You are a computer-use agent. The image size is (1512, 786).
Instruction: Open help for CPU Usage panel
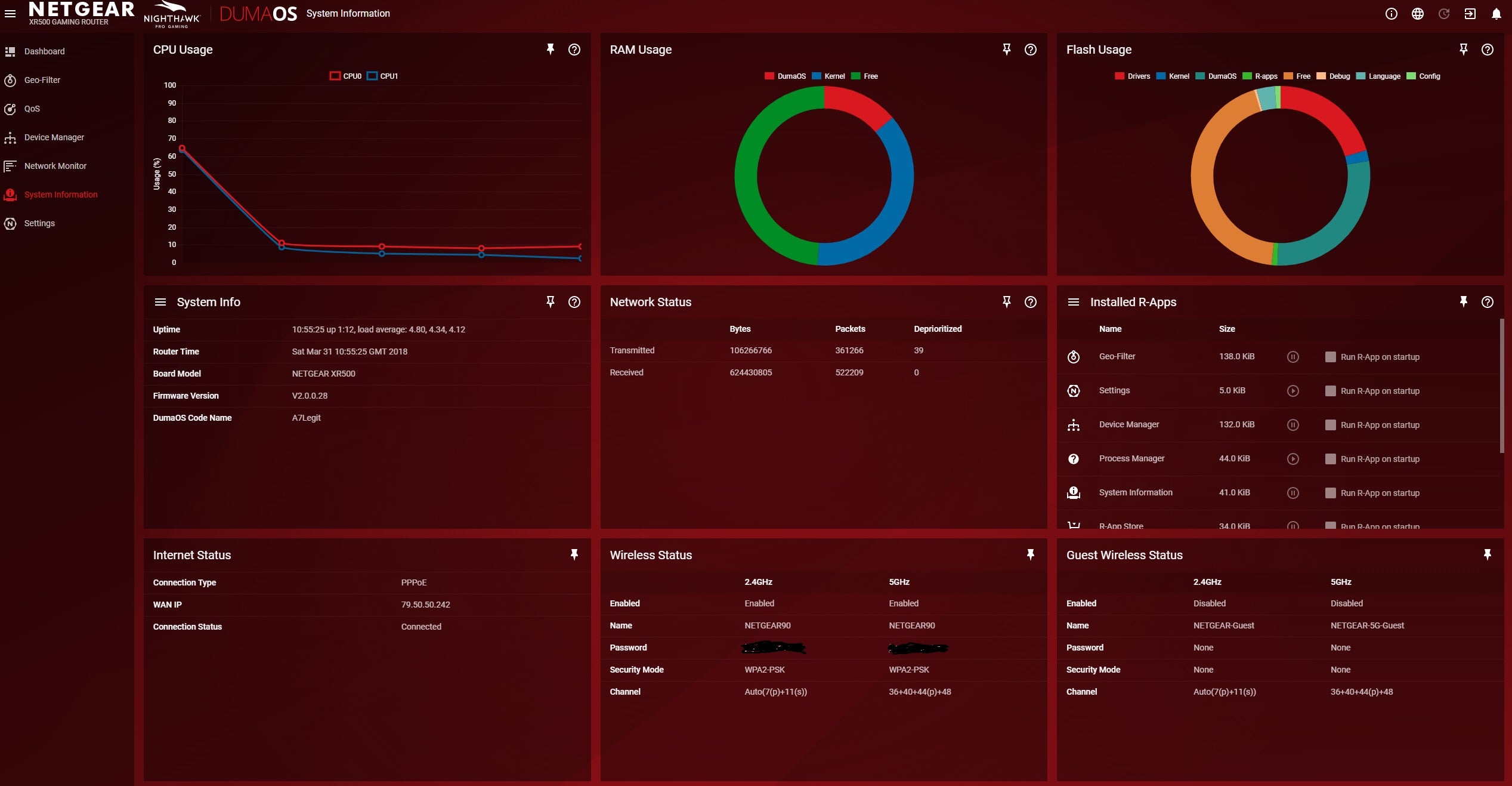point(574,50)
